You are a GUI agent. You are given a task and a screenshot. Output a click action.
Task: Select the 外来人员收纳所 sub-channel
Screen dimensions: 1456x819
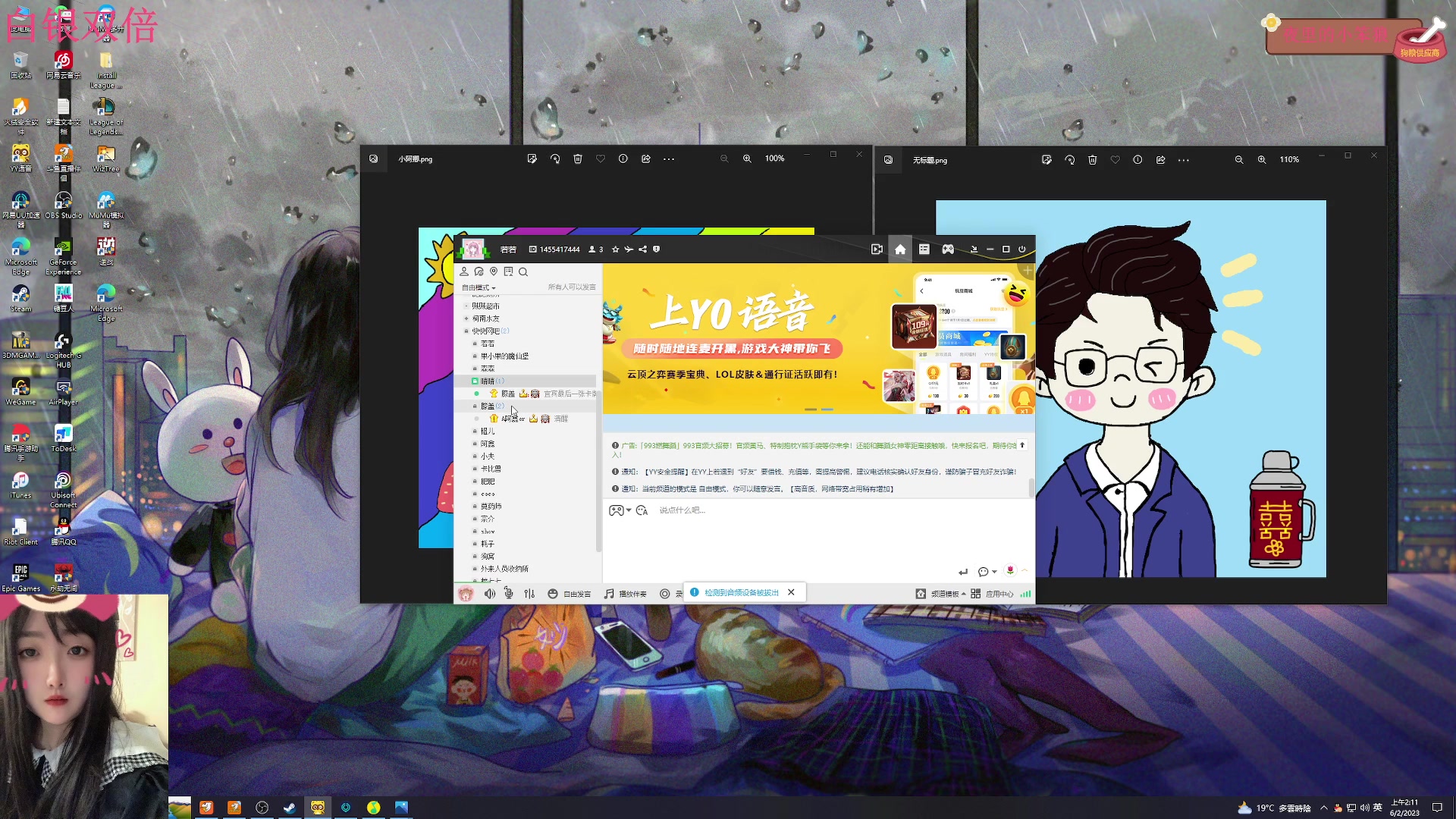point(504,569)
